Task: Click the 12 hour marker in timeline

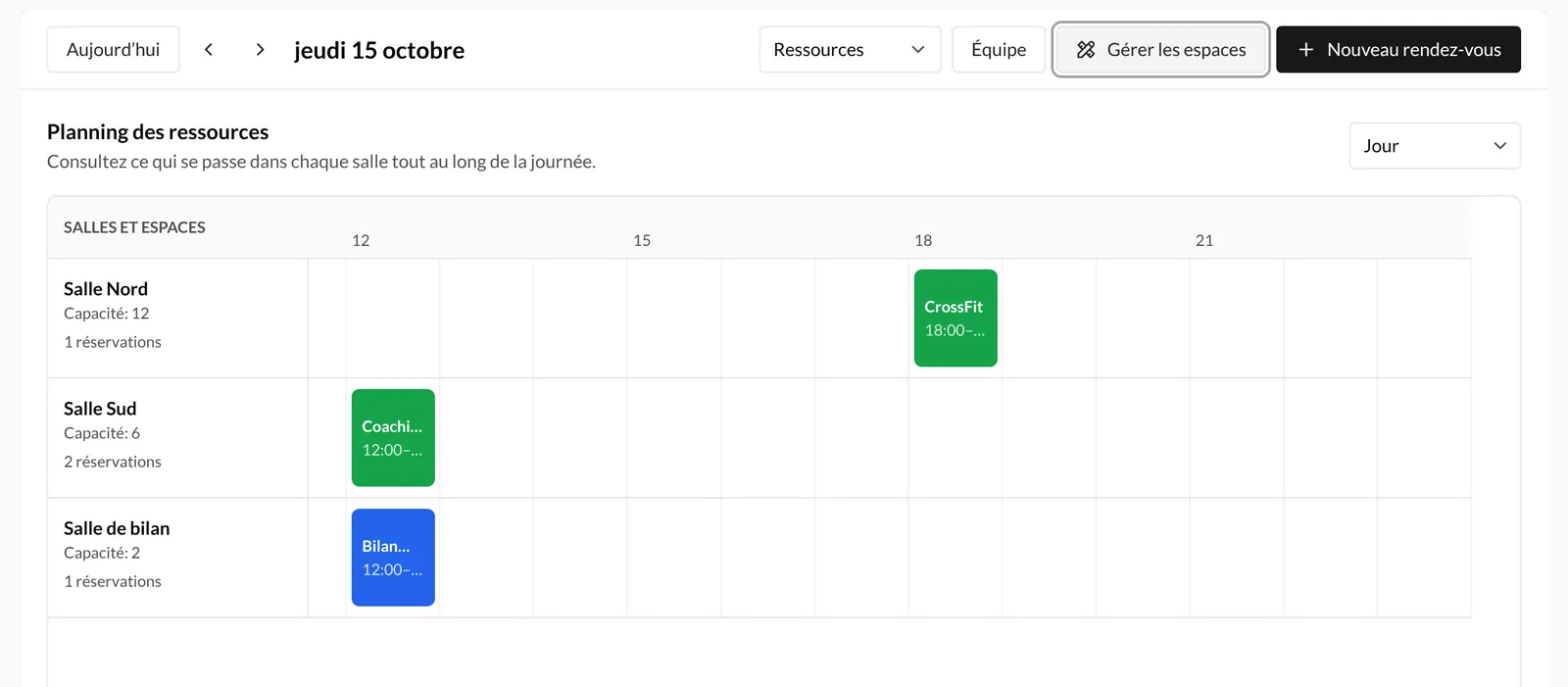Action: tap(361, 240)
